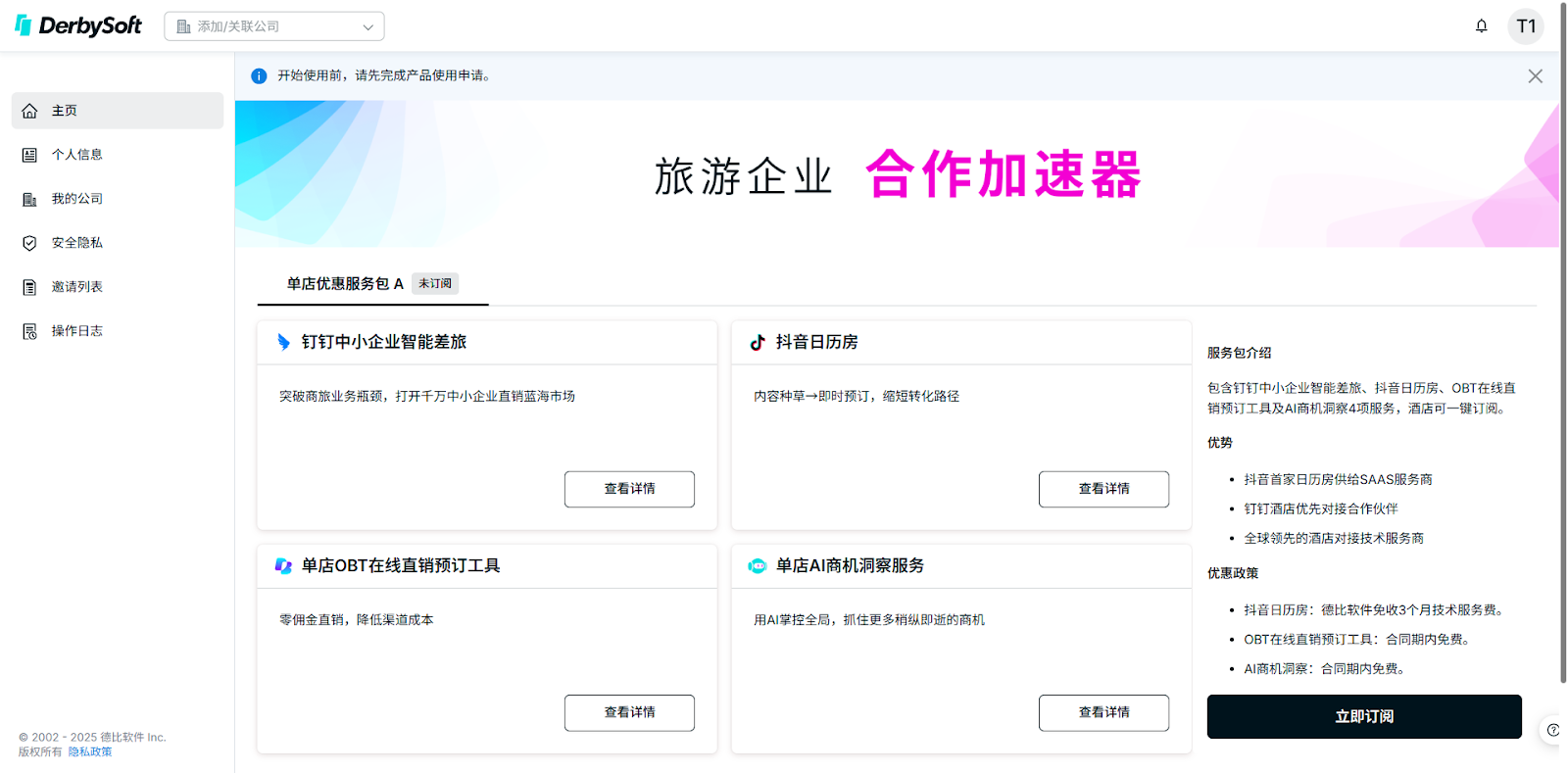Click the 单店AI商机洞察服务 card icon
The width and height of the screenshot is (1568, 773).
click(x=758, y=565)
